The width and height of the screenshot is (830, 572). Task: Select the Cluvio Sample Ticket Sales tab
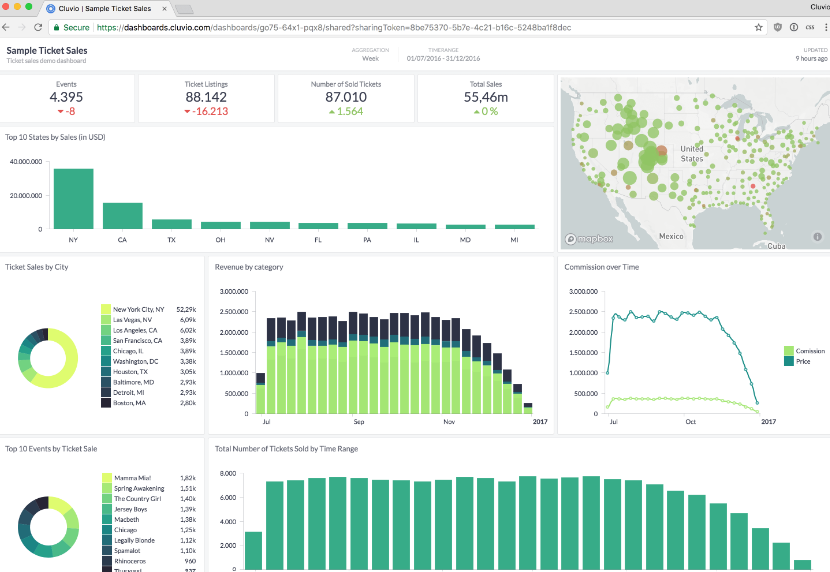(106, 8)
